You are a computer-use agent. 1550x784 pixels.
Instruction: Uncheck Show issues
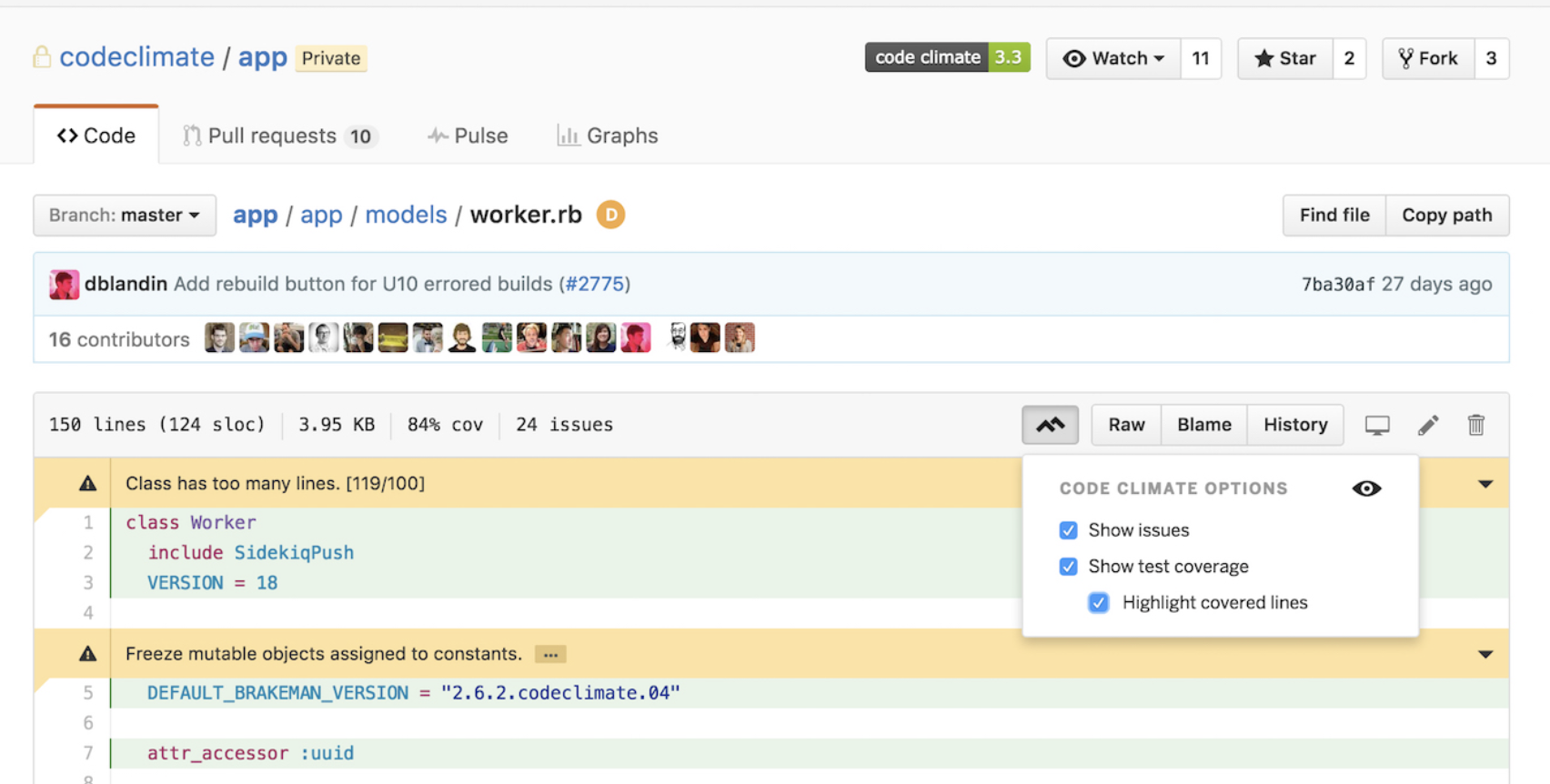pos(1068,530)
